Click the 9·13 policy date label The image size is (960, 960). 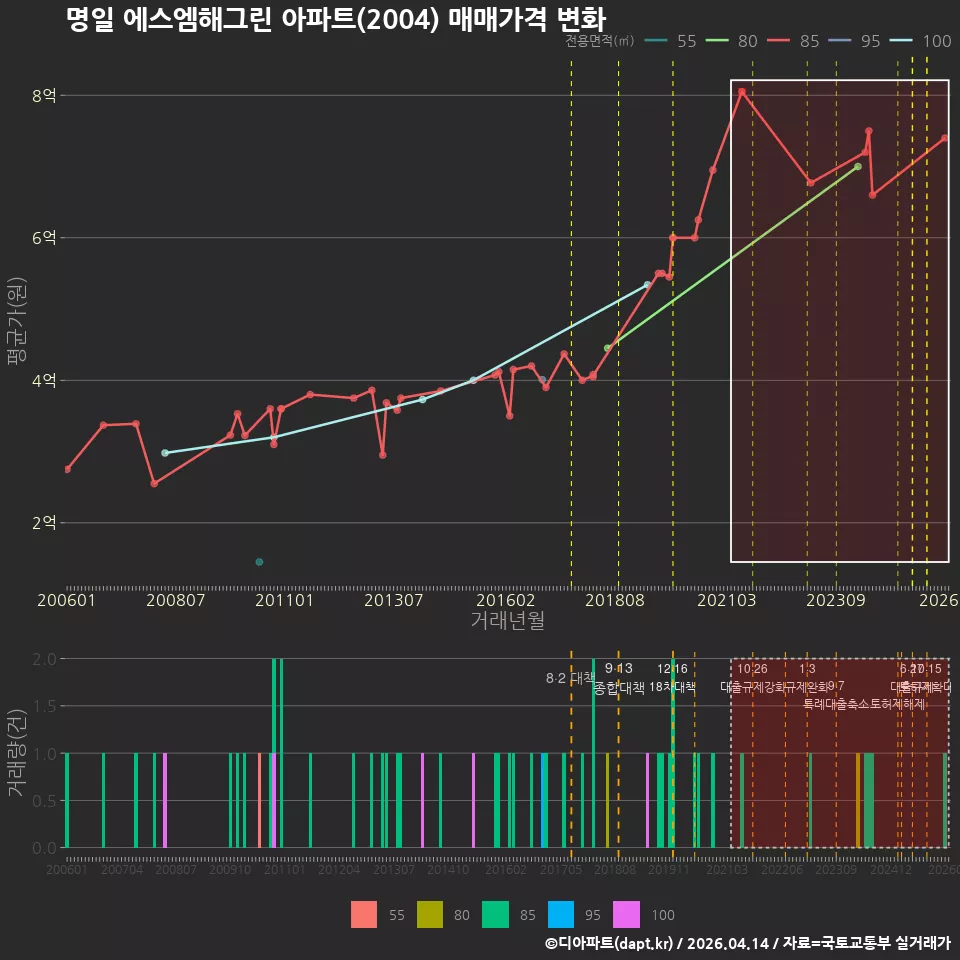pyautogui.click(x=618, y=669)
